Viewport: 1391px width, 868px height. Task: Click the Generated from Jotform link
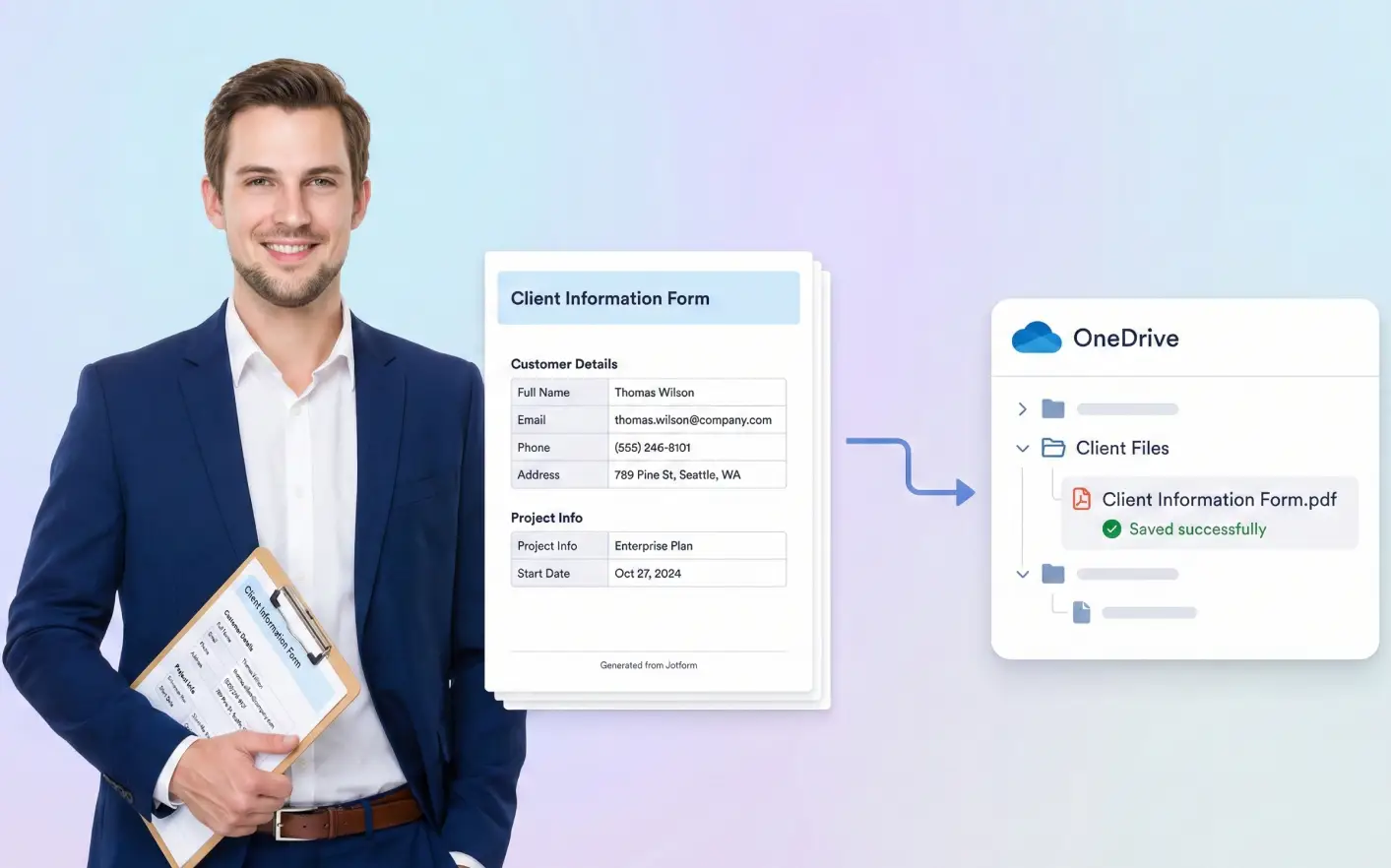tap(648, 664)
